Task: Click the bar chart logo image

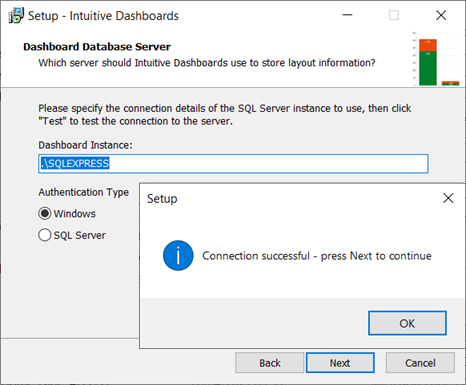Action: click(436, 59)
